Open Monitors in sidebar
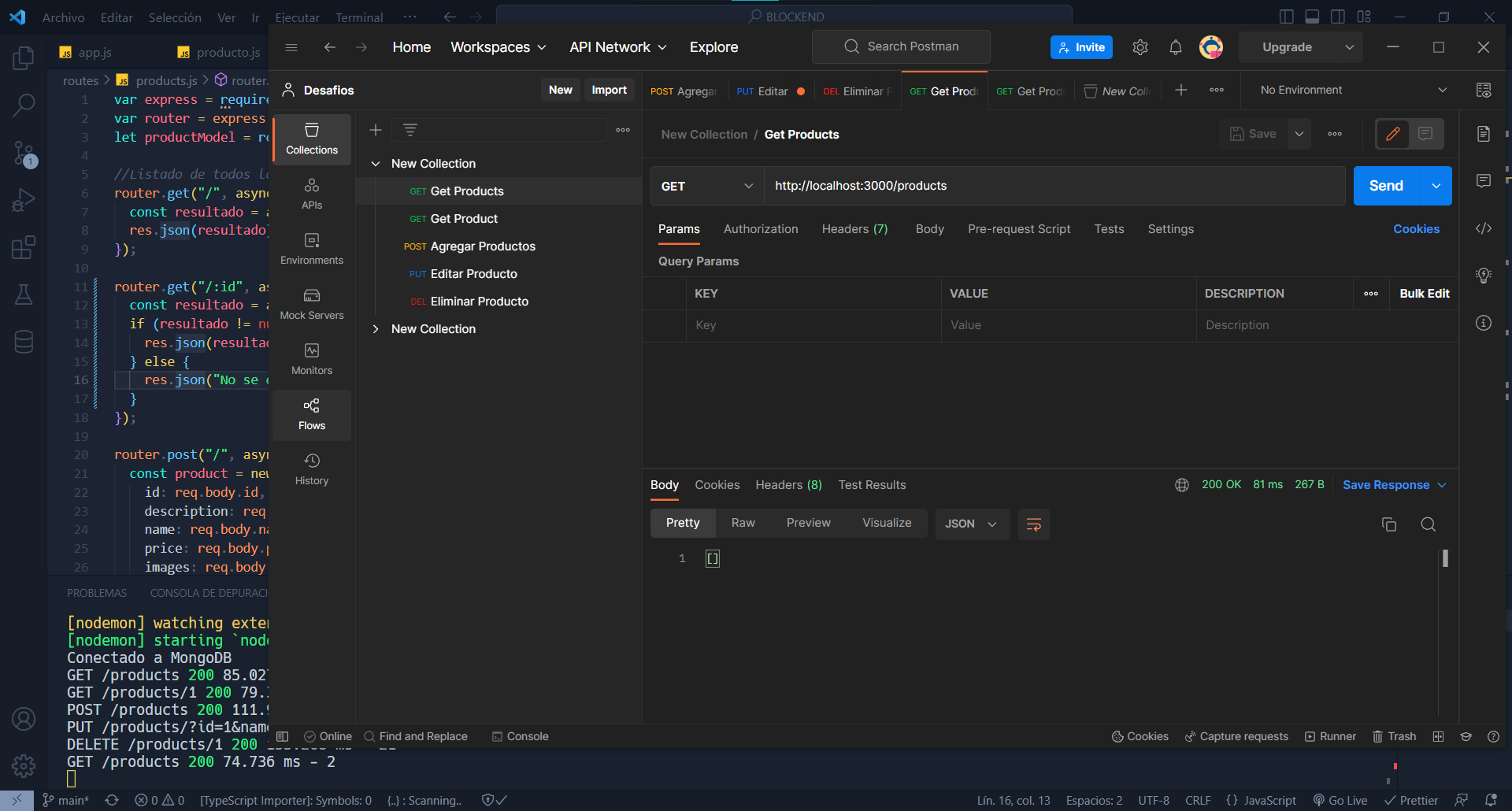Screen dimensions: 1512x811 312,359
